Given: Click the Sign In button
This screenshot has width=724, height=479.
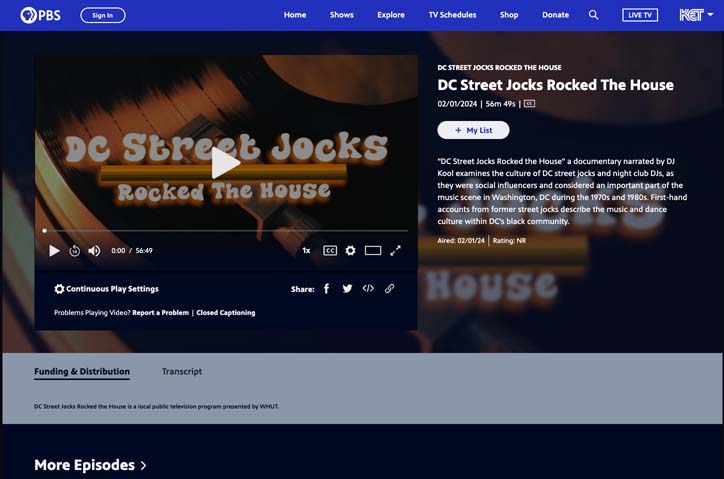Looking at the screenshot, I should tap(103, 15).
